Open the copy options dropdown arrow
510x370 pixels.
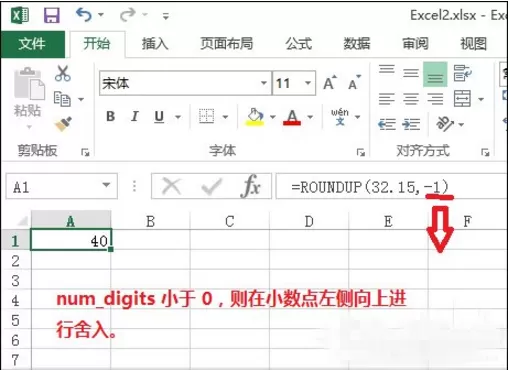81,99
